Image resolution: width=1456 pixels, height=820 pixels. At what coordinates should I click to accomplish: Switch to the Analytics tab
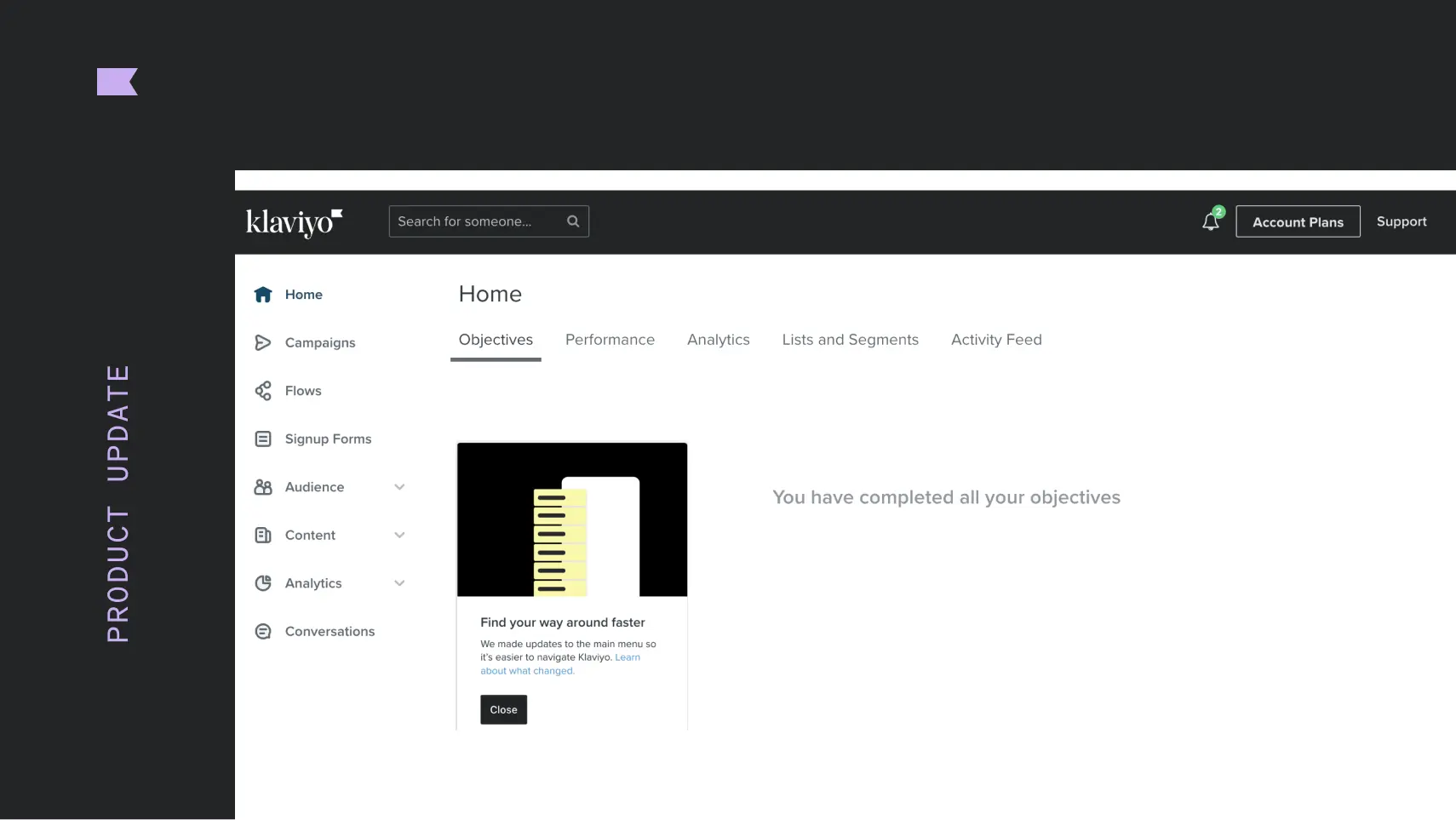click(719, 340)
